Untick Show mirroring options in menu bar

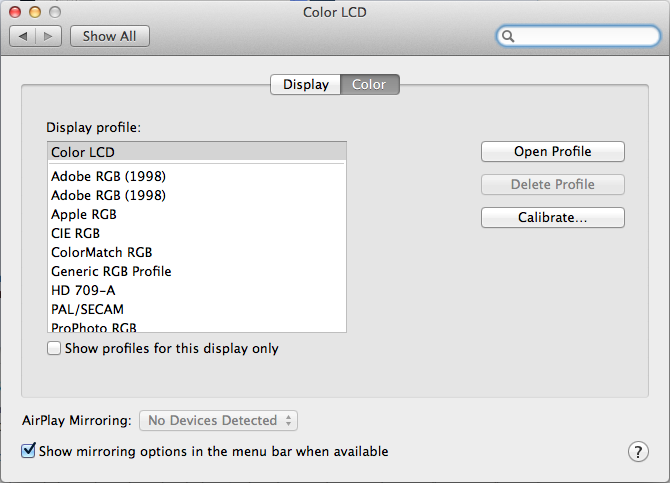click(x=29, y=451)
